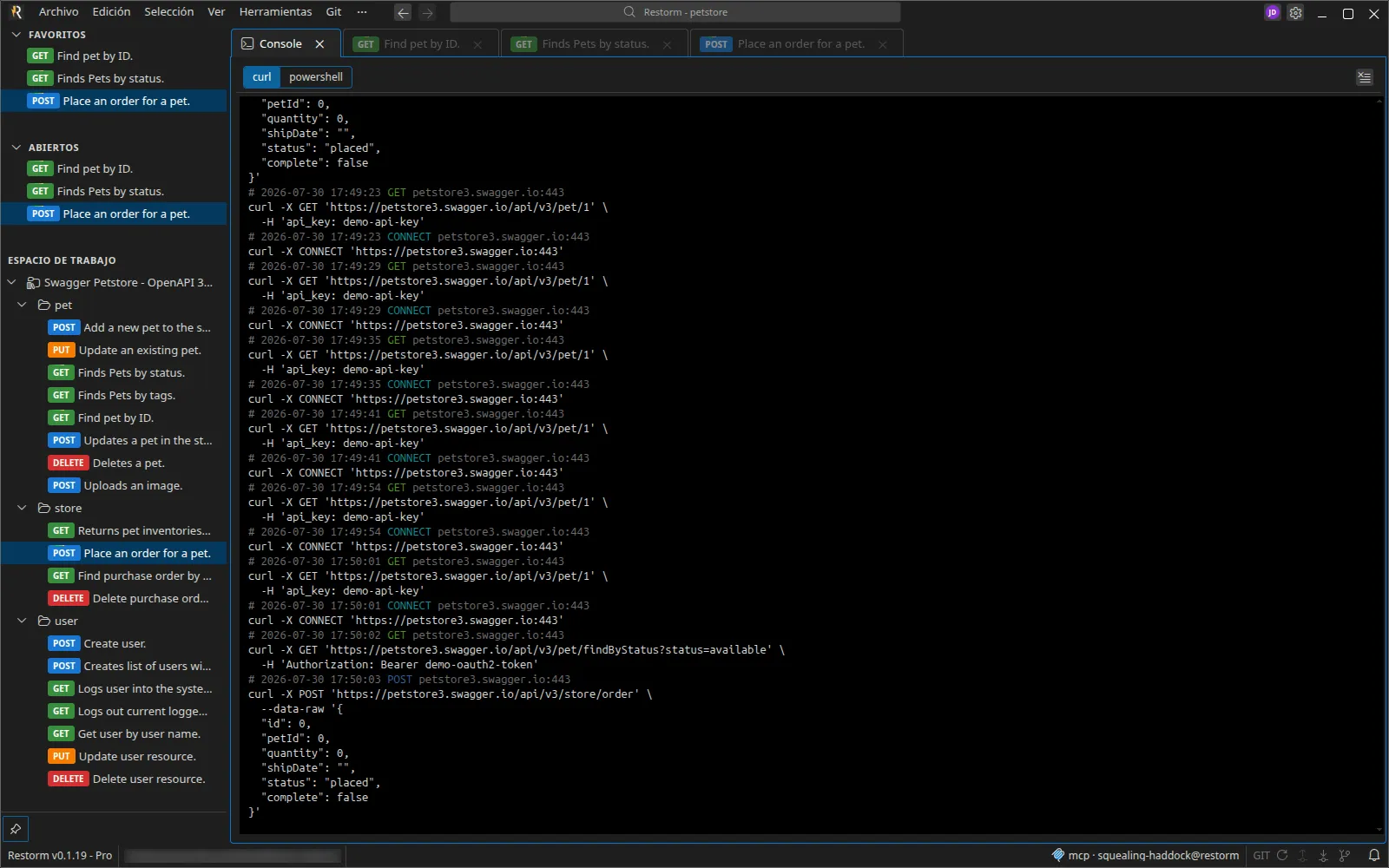Select Deletes a pet. request
The image size is (1389, 868).
114,464
